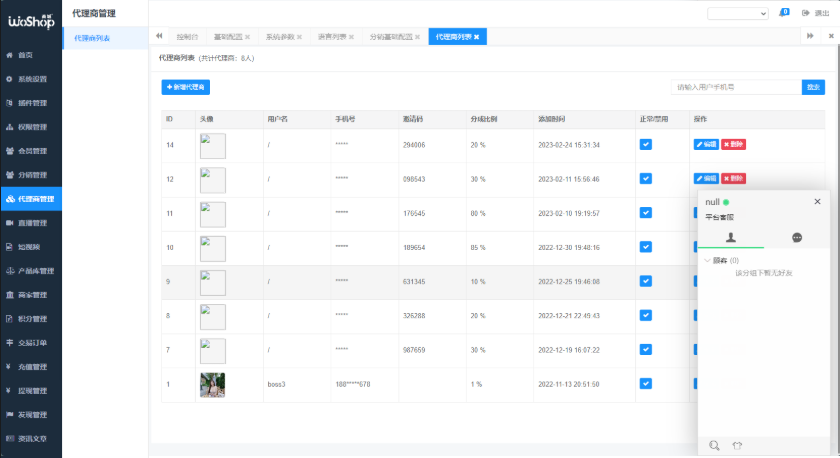The width and height of the screenshot is (840, 458).
Task: Open the 产品库管理 scales icon
Action: pos(10,271)
